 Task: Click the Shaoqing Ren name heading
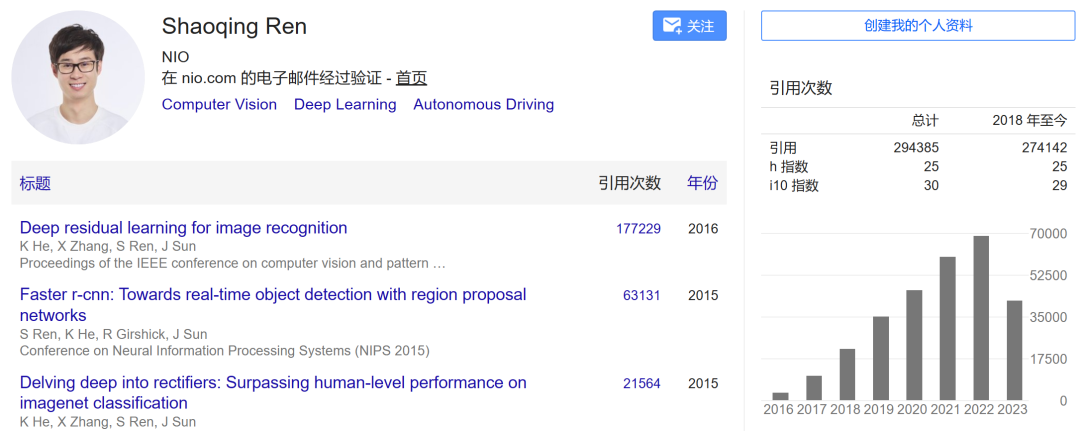point(234,26)
